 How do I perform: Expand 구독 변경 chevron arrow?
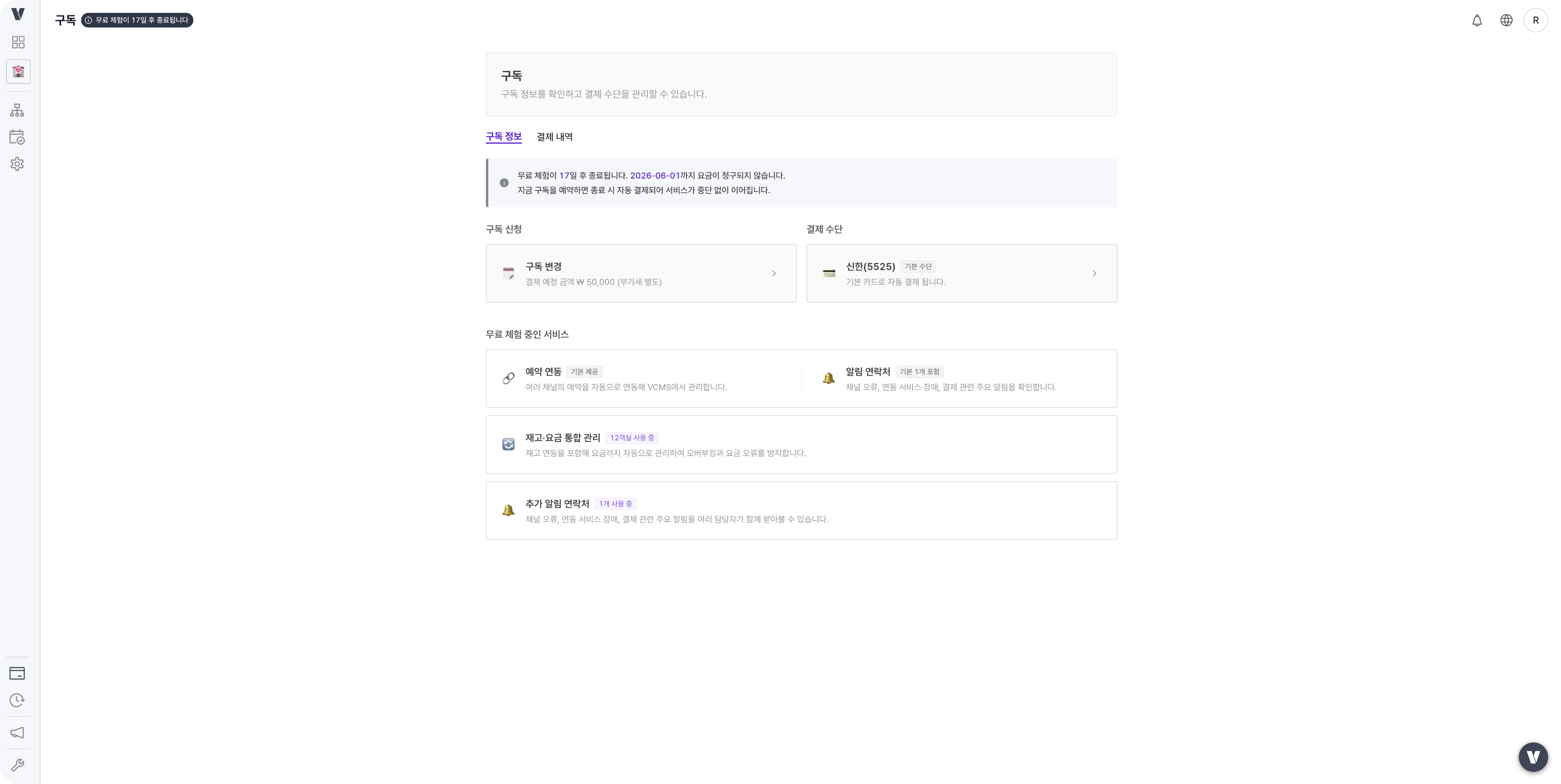(x=774, y=273)
